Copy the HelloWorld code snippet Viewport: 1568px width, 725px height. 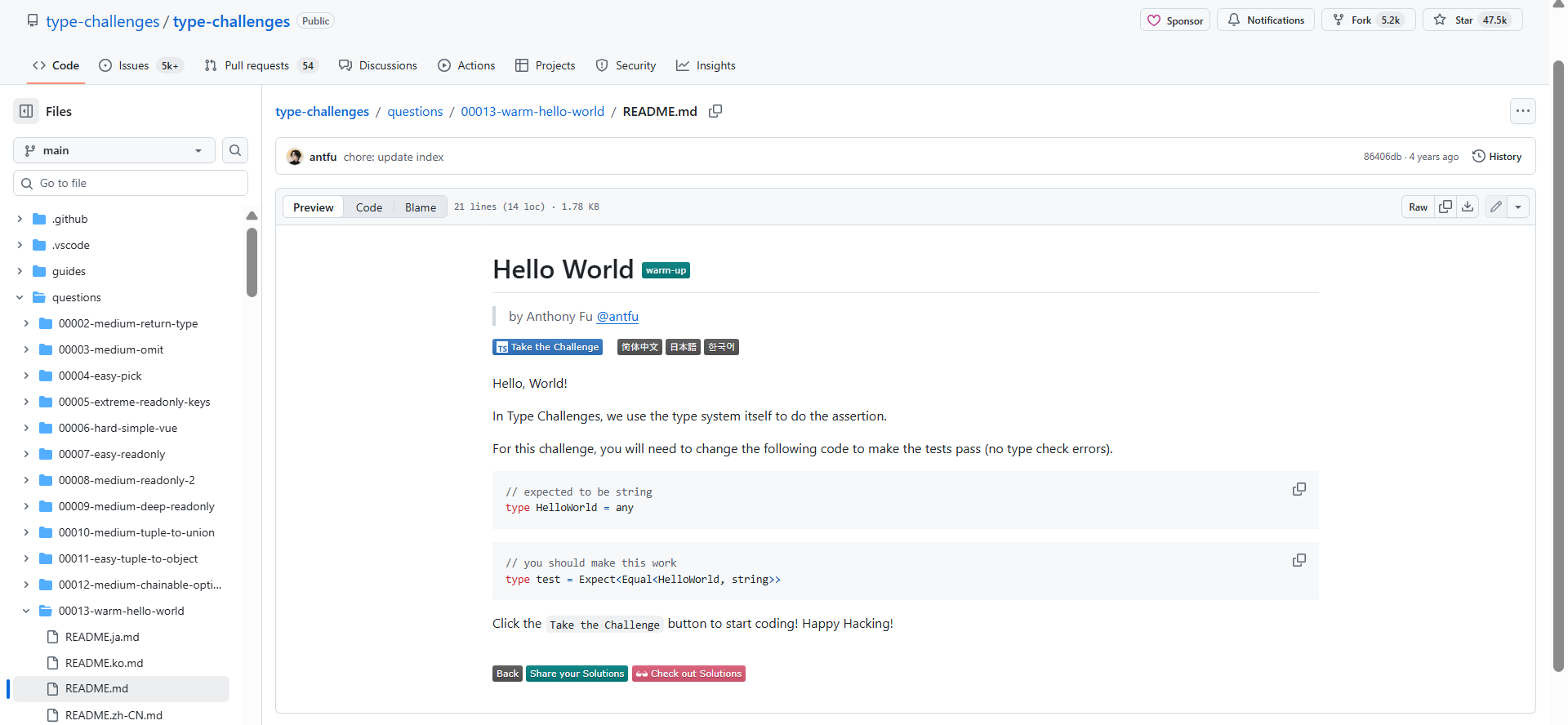point(1298,489)
